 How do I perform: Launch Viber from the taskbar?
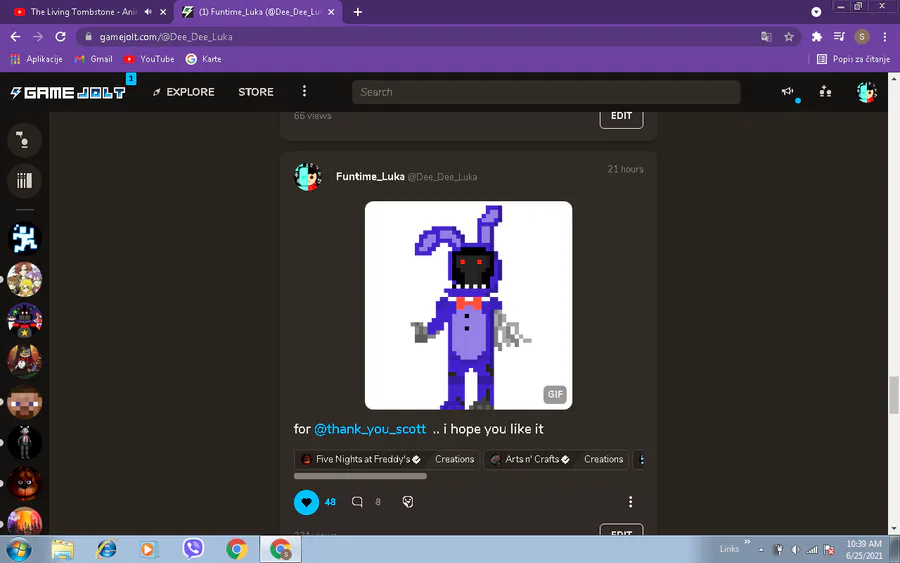(x=193, y=549)
